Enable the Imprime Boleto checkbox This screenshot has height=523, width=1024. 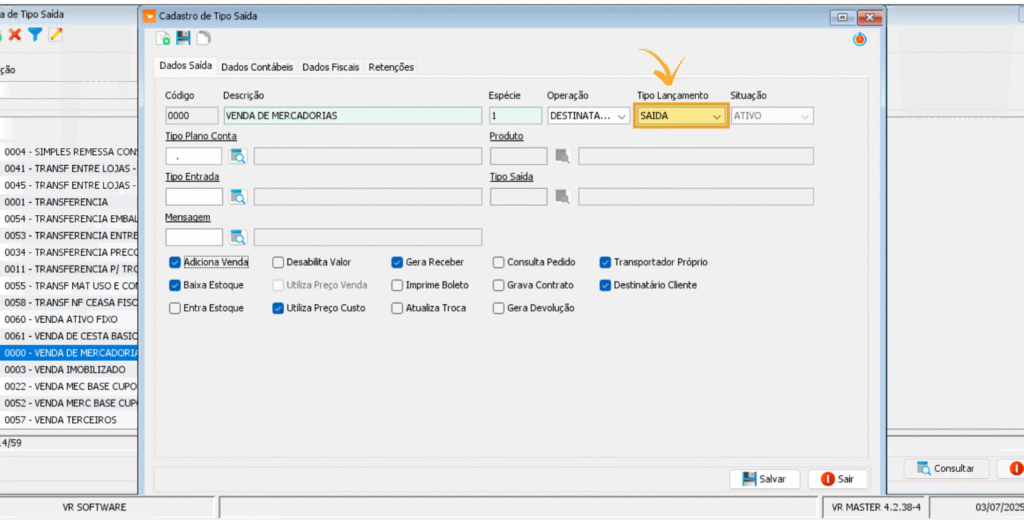pyautogui.click(x=397, y=285)
